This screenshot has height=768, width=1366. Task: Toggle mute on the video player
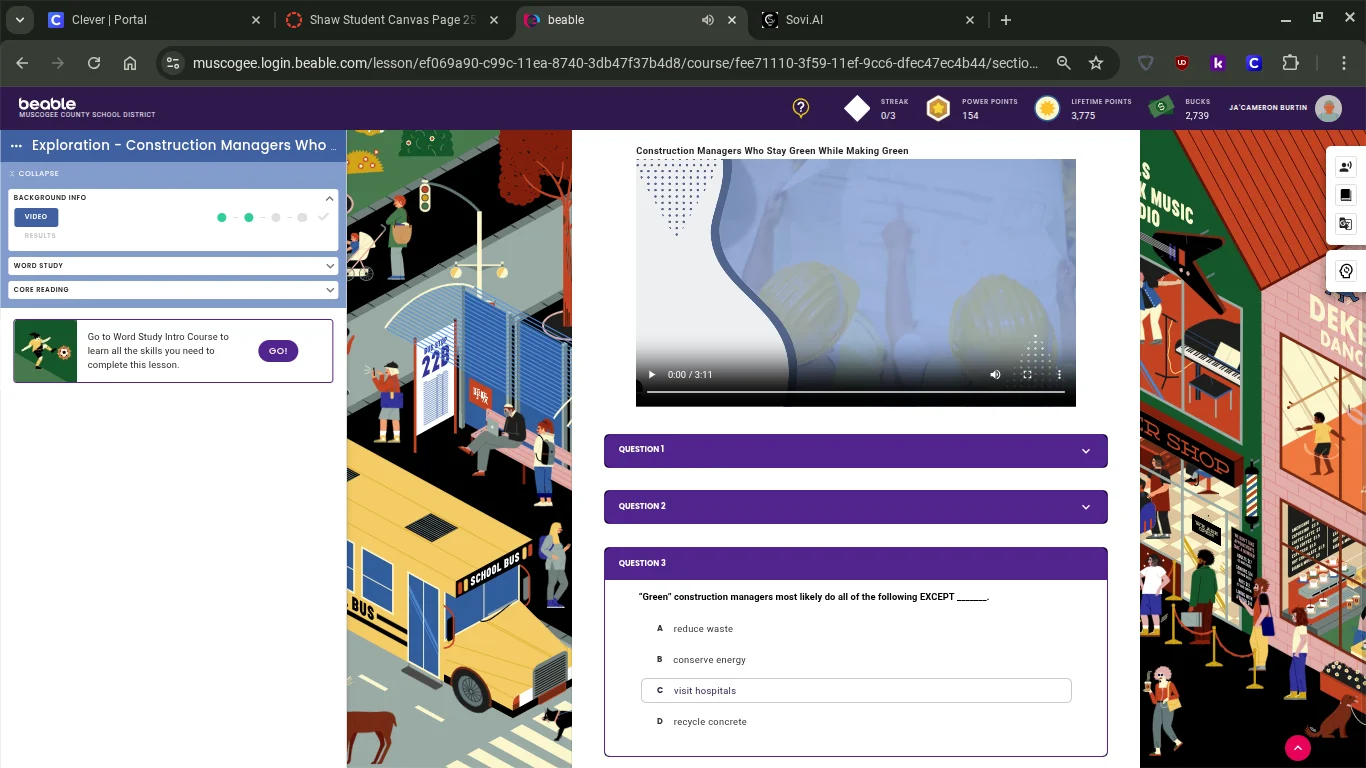coord(995,374)
